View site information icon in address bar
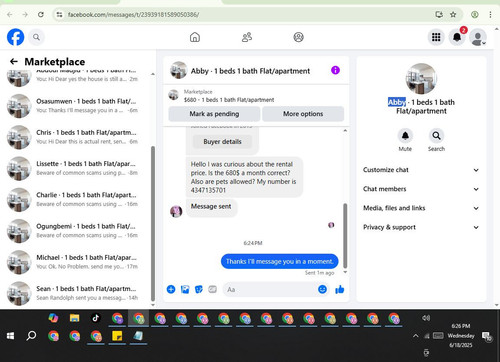The image size is (500, 362). coord(59,14)
